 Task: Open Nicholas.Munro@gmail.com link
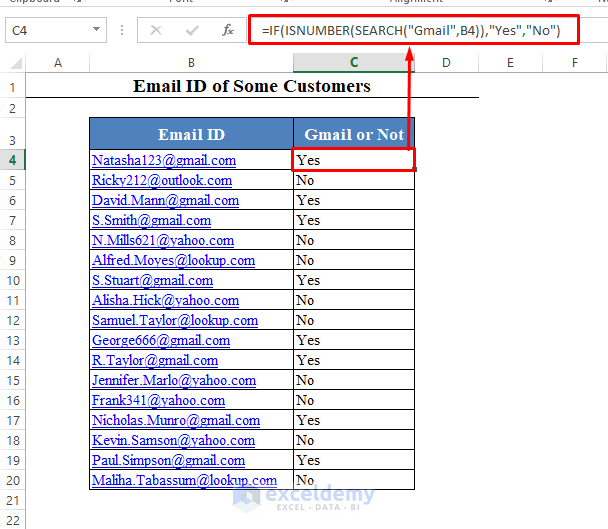coord(176,420)
